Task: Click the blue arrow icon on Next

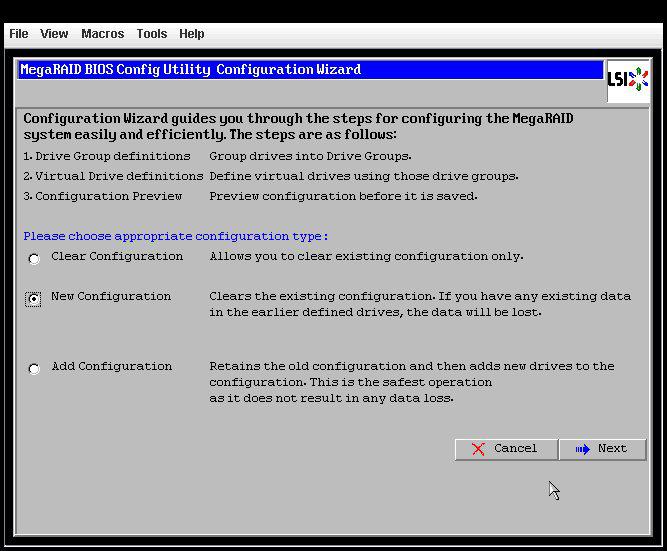Action: coord(583,449)
